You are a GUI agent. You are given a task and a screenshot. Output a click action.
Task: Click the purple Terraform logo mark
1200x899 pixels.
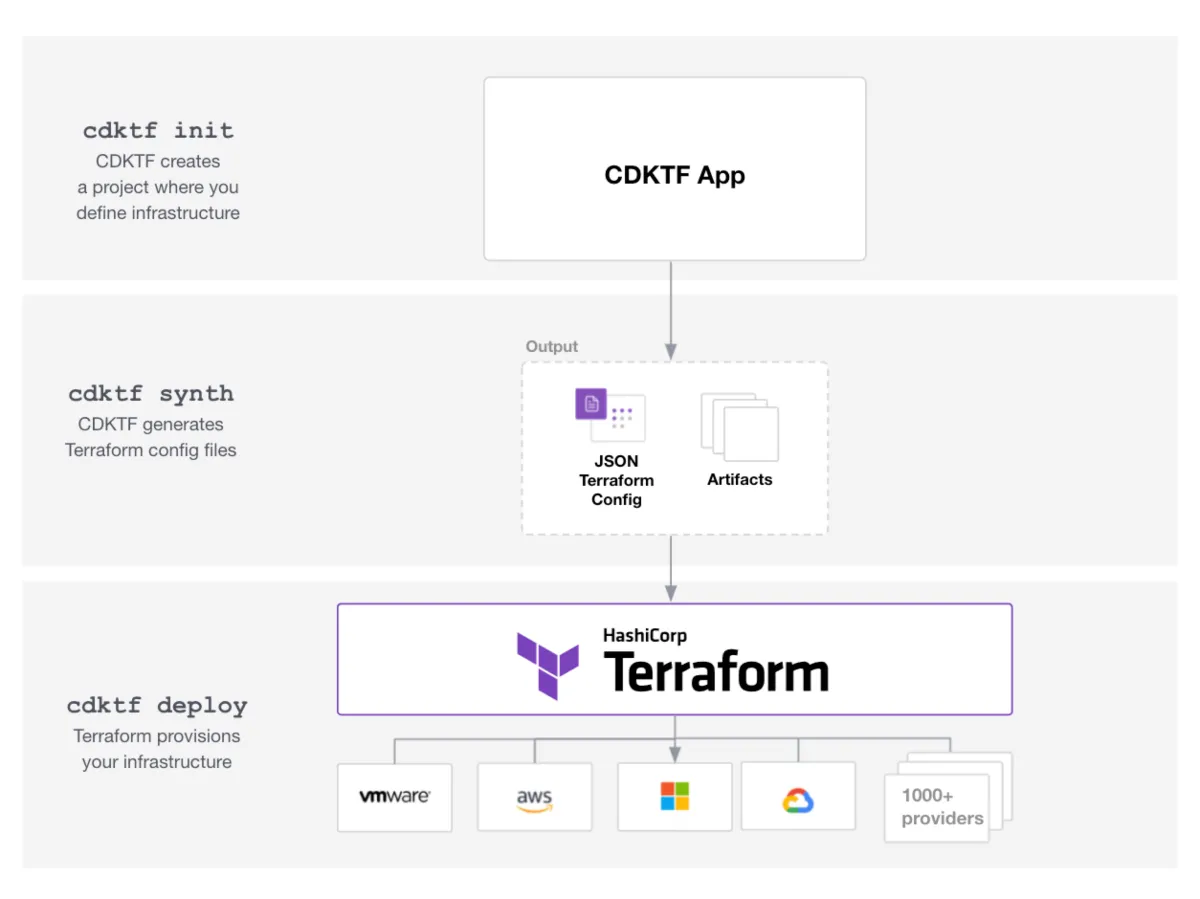548,665
